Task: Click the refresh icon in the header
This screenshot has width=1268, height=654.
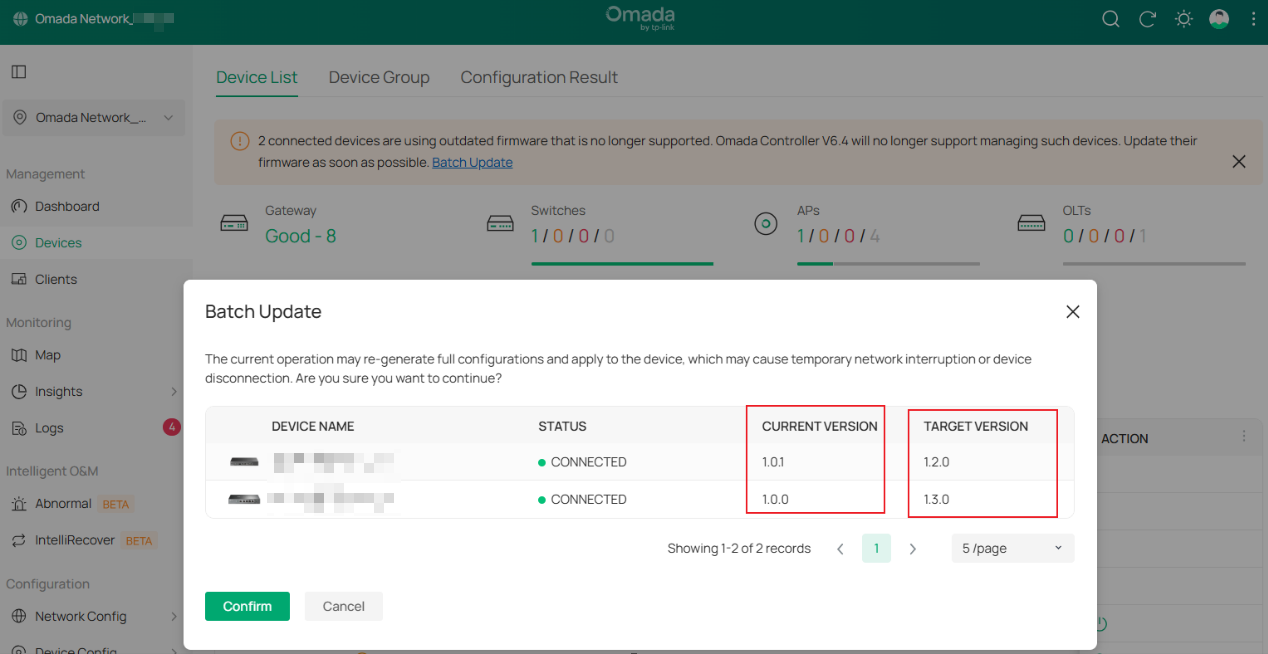Action: pos(1147,19)
